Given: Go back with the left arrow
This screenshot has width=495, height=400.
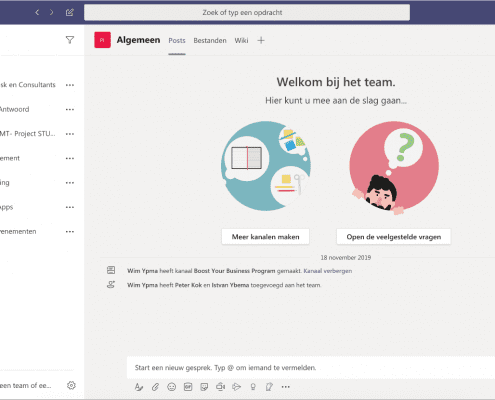Looking at the screenshot, I should point(37,12).
